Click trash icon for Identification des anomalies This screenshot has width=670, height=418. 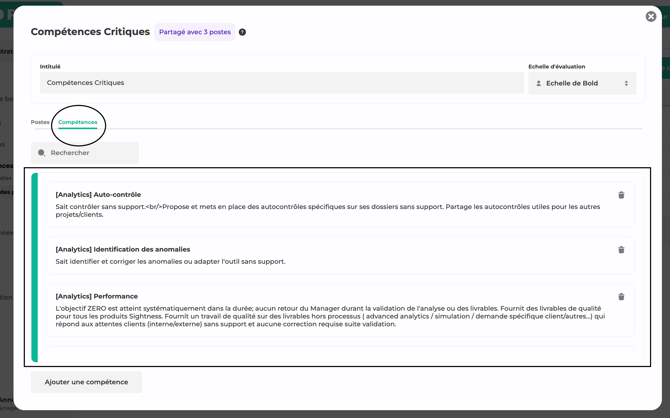click(x=621, y=250)
